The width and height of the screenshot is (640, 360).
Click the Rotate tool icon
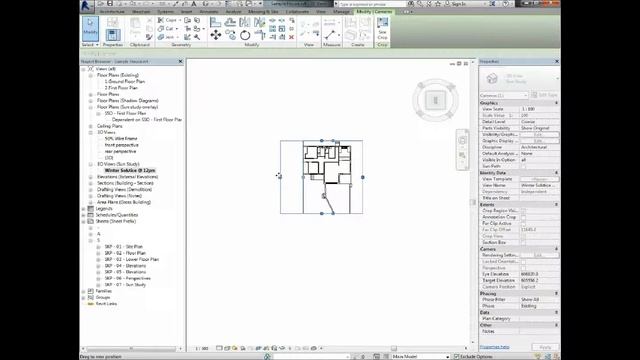(x=245, y=35)
